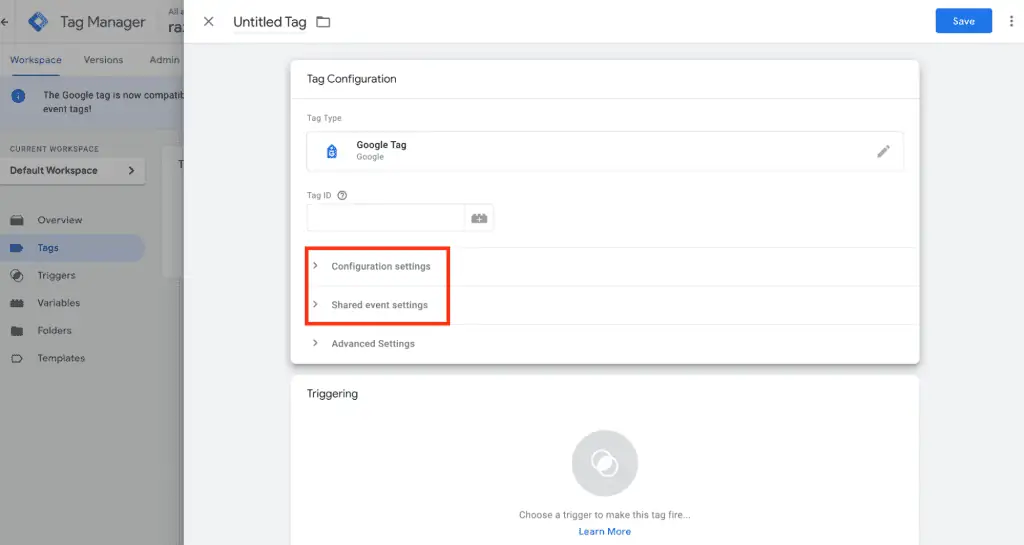1024x545 pixels.
Task: Click the Triggers circle icon in sidebar
Action: (x=17, y=275)
